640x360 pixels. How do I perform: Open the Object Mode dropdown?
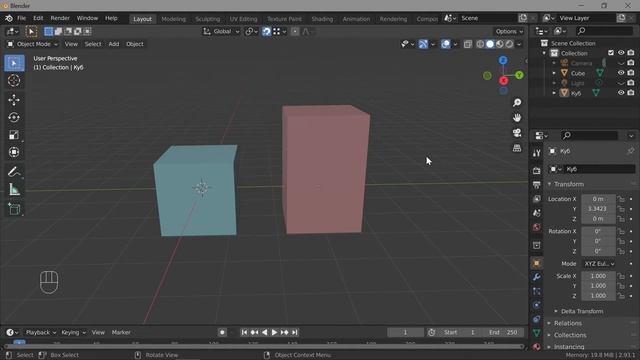(x=32, y=44)
